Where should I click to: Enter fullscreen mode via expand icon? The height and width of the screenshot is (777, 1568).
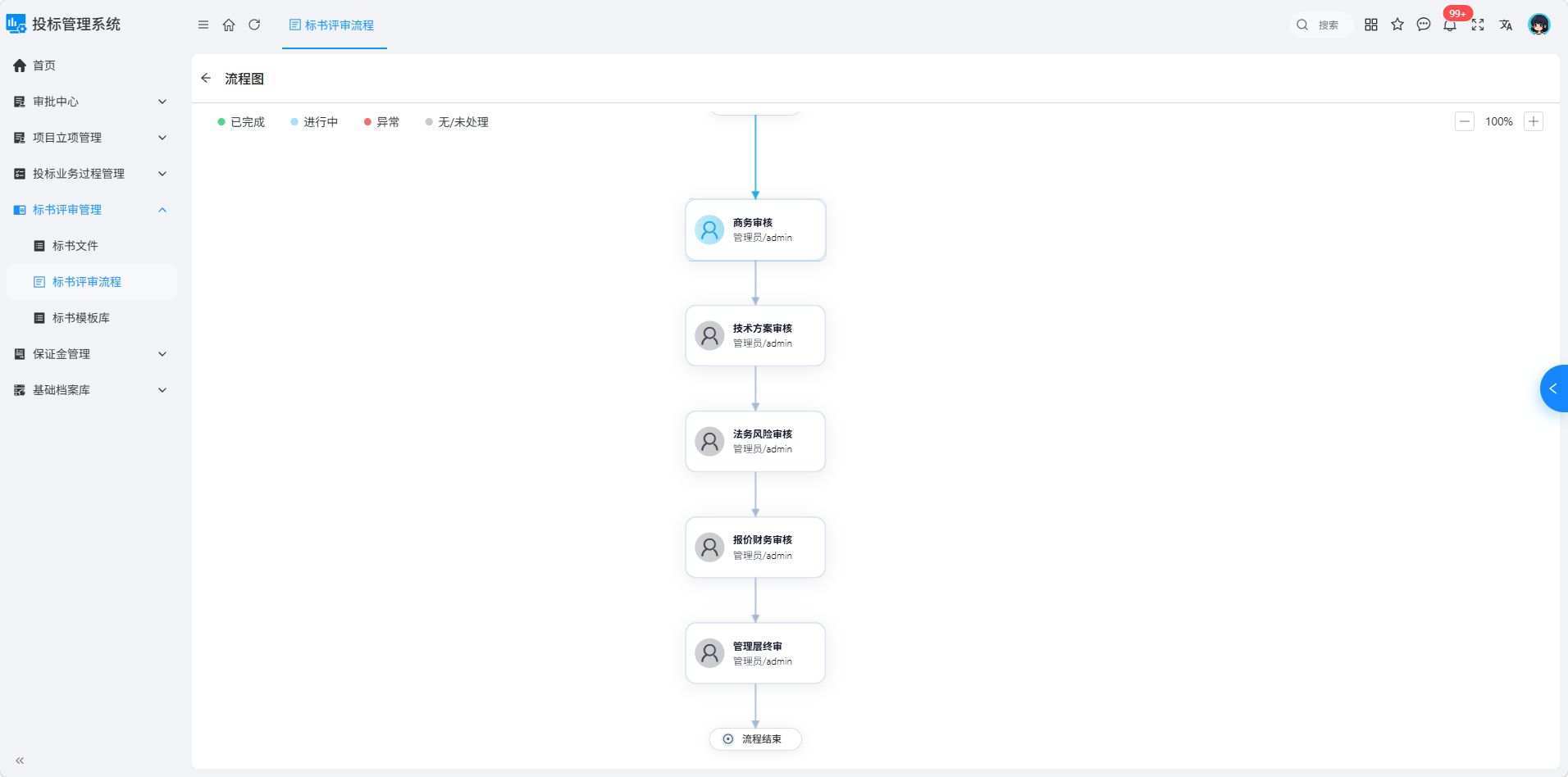tap(1478, 25)
